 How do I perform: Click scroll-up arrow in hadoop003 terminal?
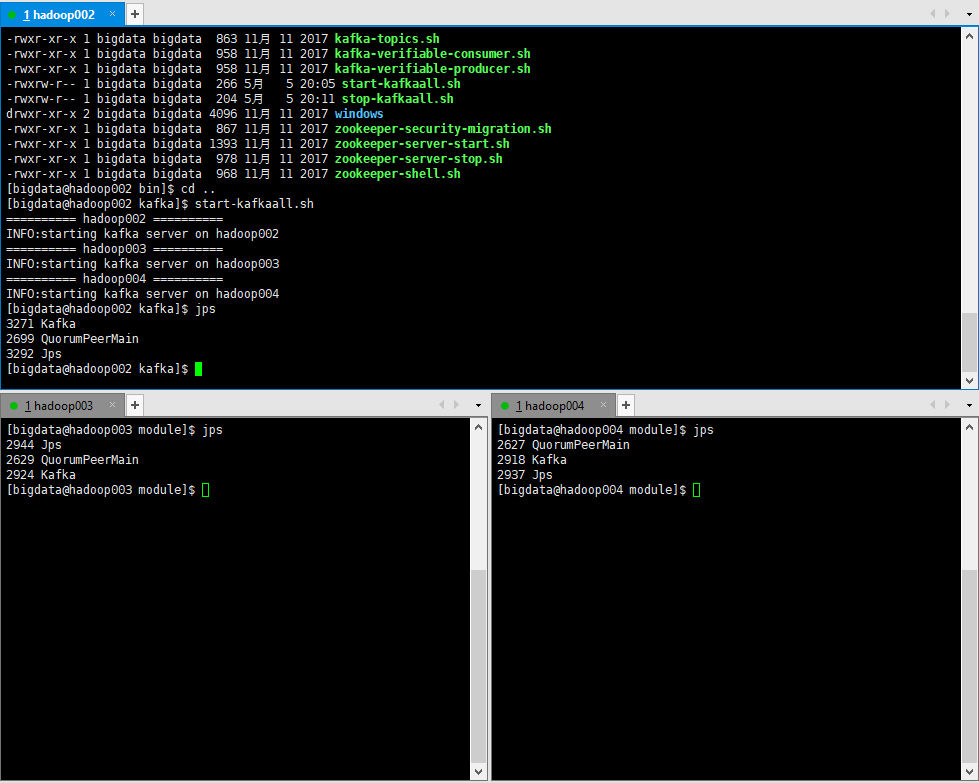(x=478, y=428)
